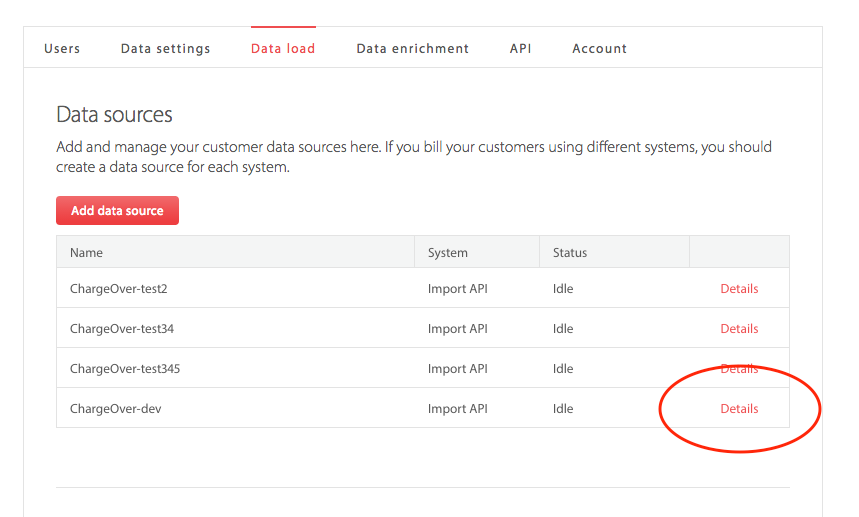
Task: Click the Name column header
Action: (x=86, y=252)
